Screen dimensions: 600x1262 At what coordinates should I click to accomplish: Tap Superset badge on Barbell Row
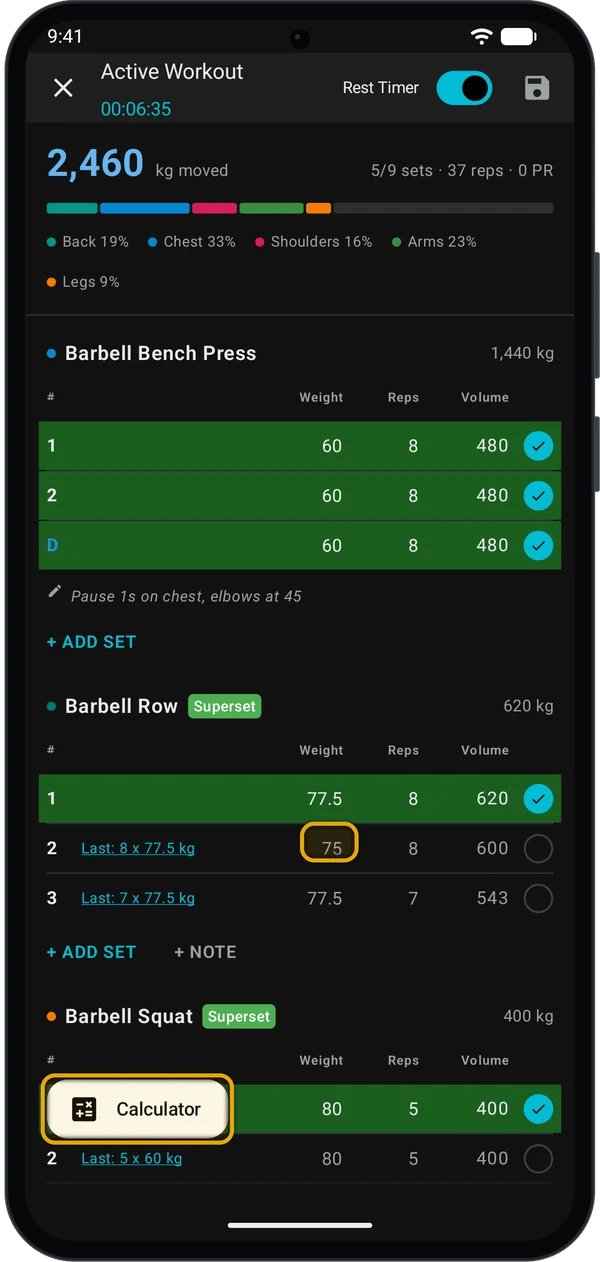(224, 706)
